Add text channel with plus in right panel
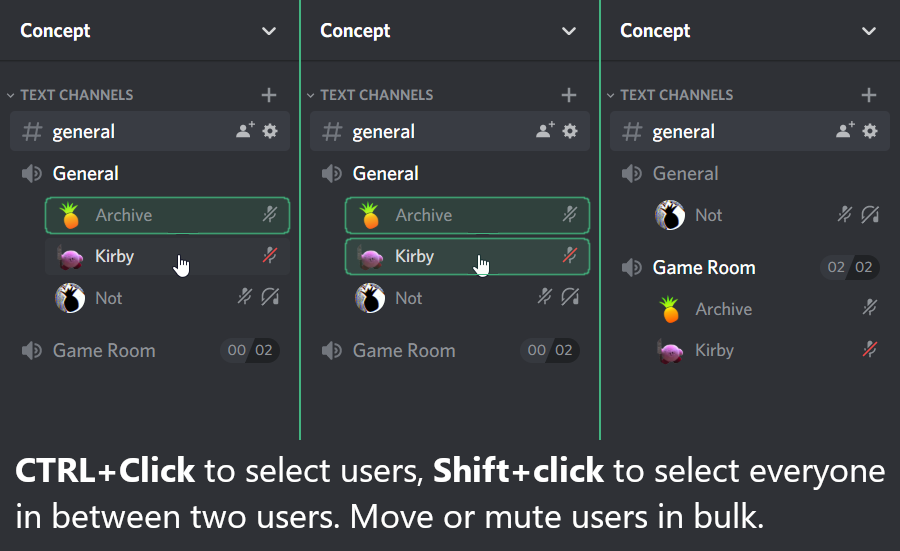Image resolution: width=900 pixels, height=551 pixels. click(x=868, y=95)
